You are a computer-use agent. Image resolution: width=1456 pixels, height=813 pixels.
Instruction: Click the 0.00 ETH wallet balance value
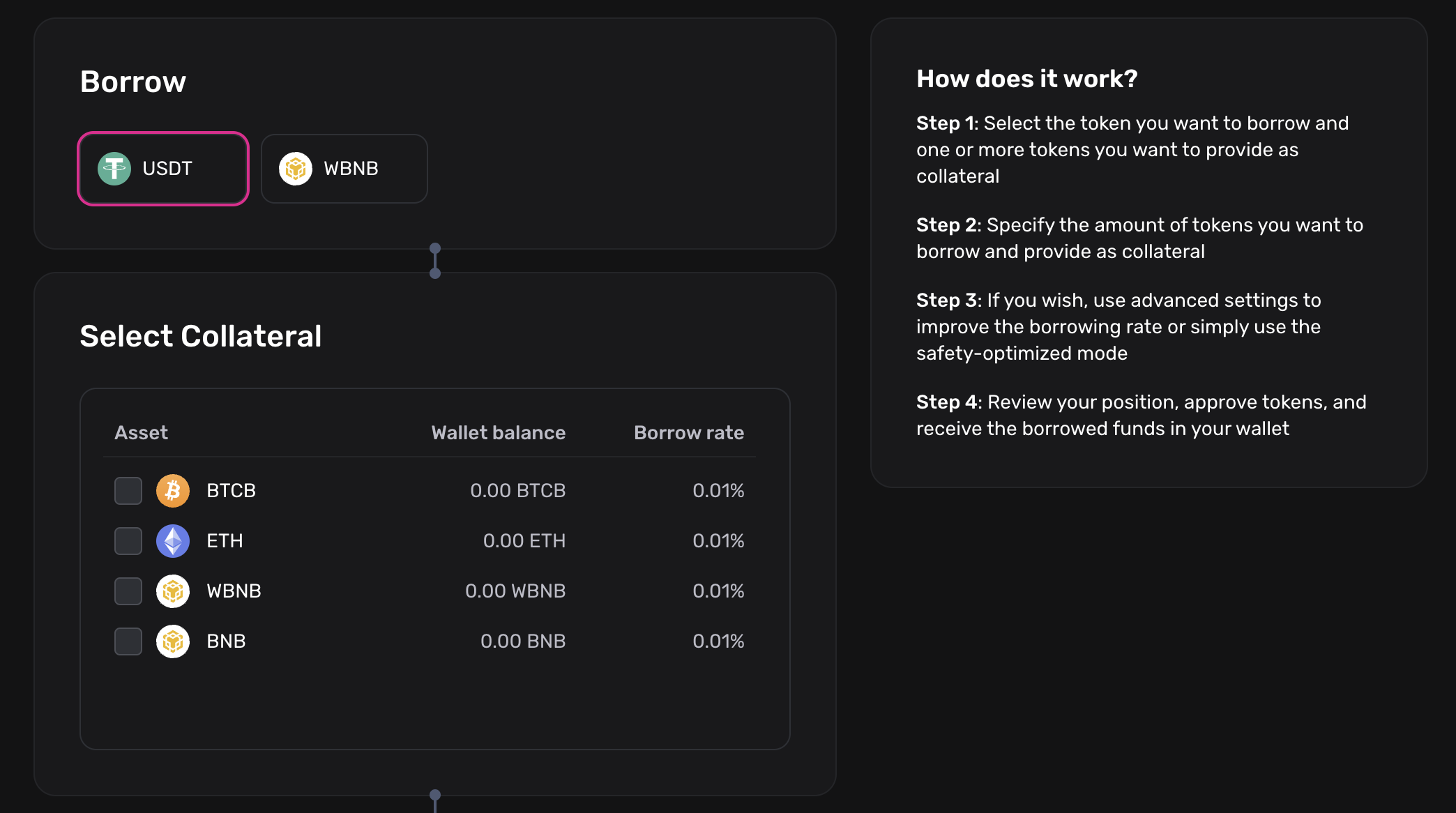pyautogui.click(x=524, y=540)
